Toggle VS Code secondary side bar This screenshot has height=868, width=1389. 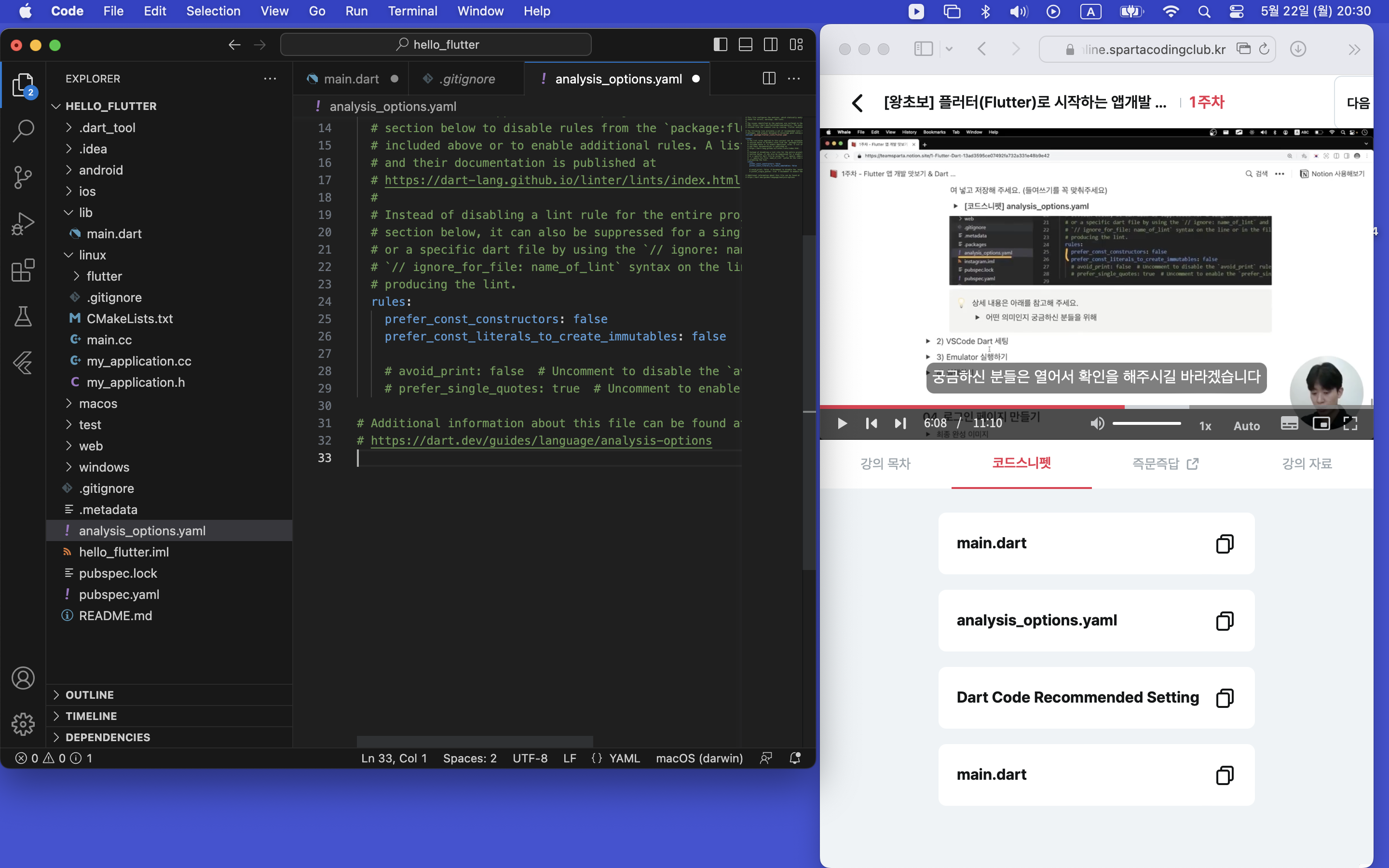coord(771,45)
